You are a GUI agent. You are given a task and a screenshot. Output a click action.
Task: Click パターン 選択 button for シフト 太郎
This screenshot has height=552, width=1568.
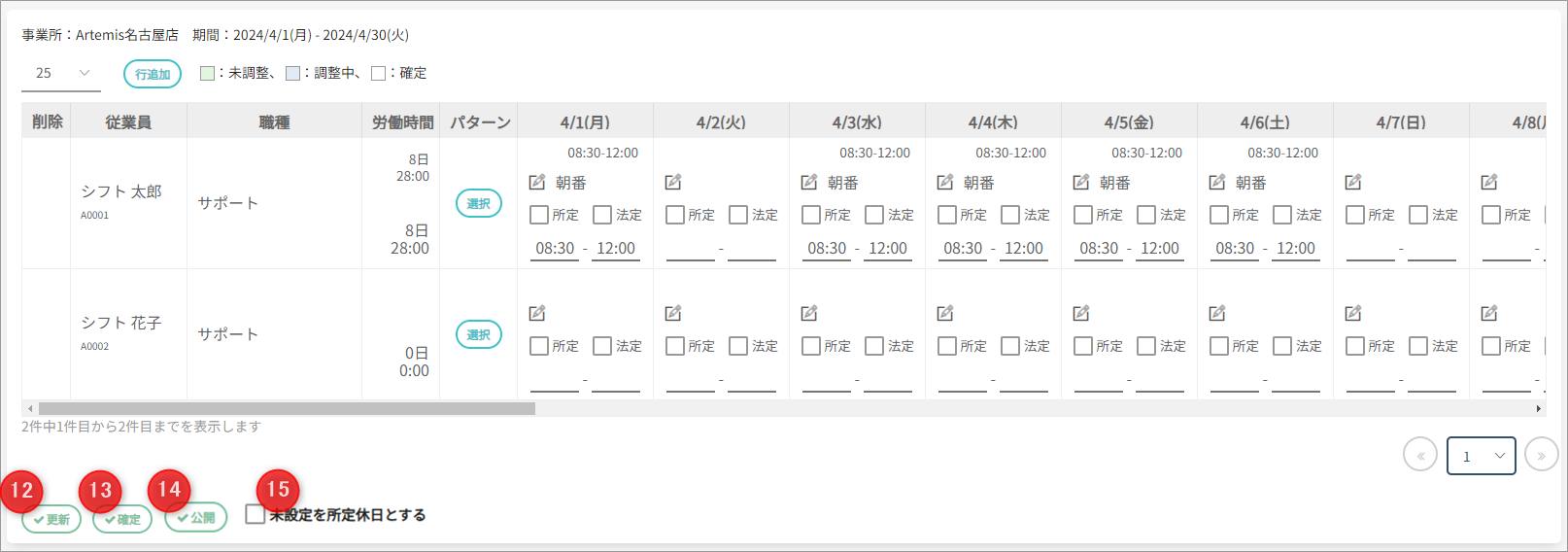click(478, 203)
